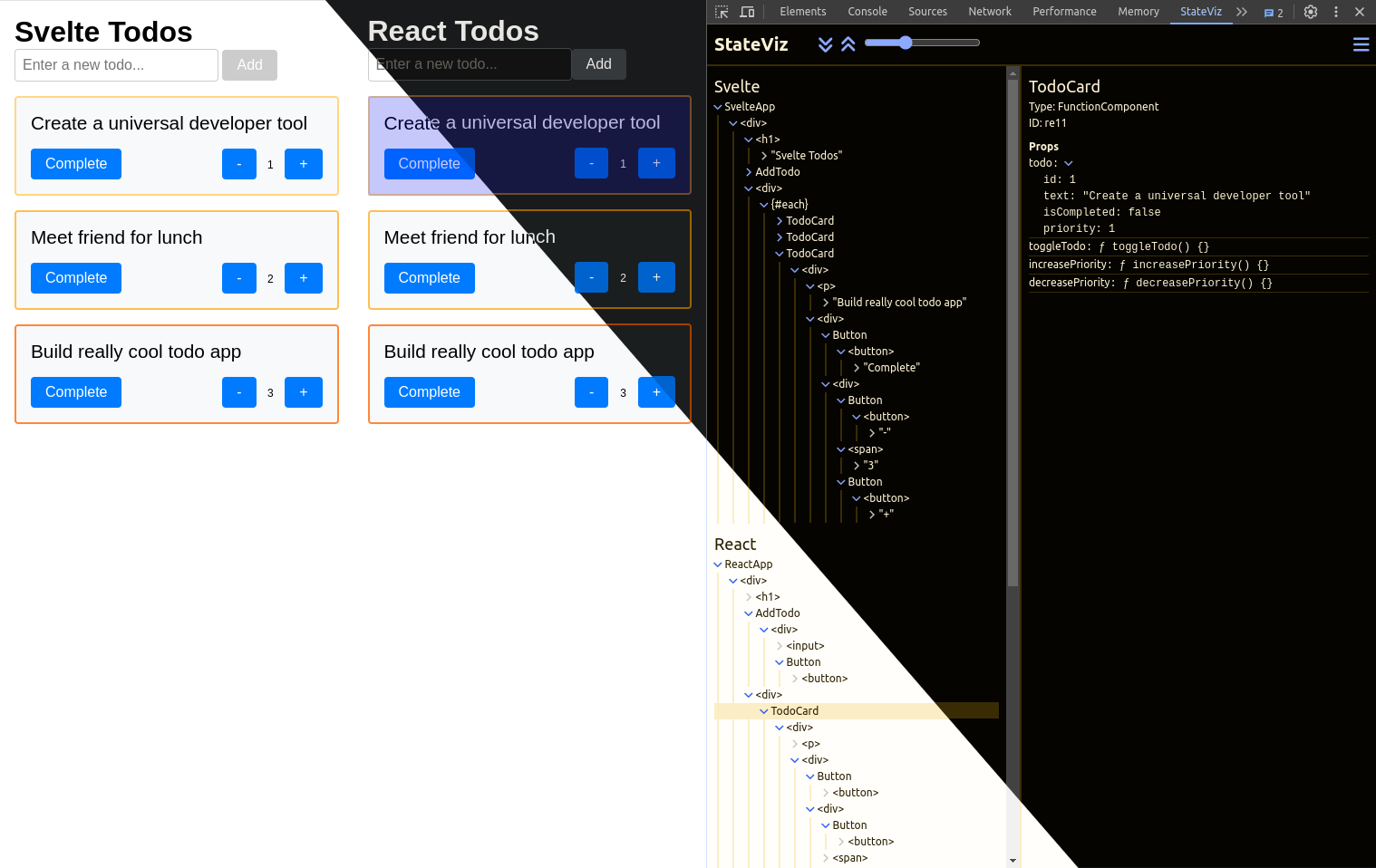Click the Svelte todo input field

pyautogui.click(x=116, y=65)
